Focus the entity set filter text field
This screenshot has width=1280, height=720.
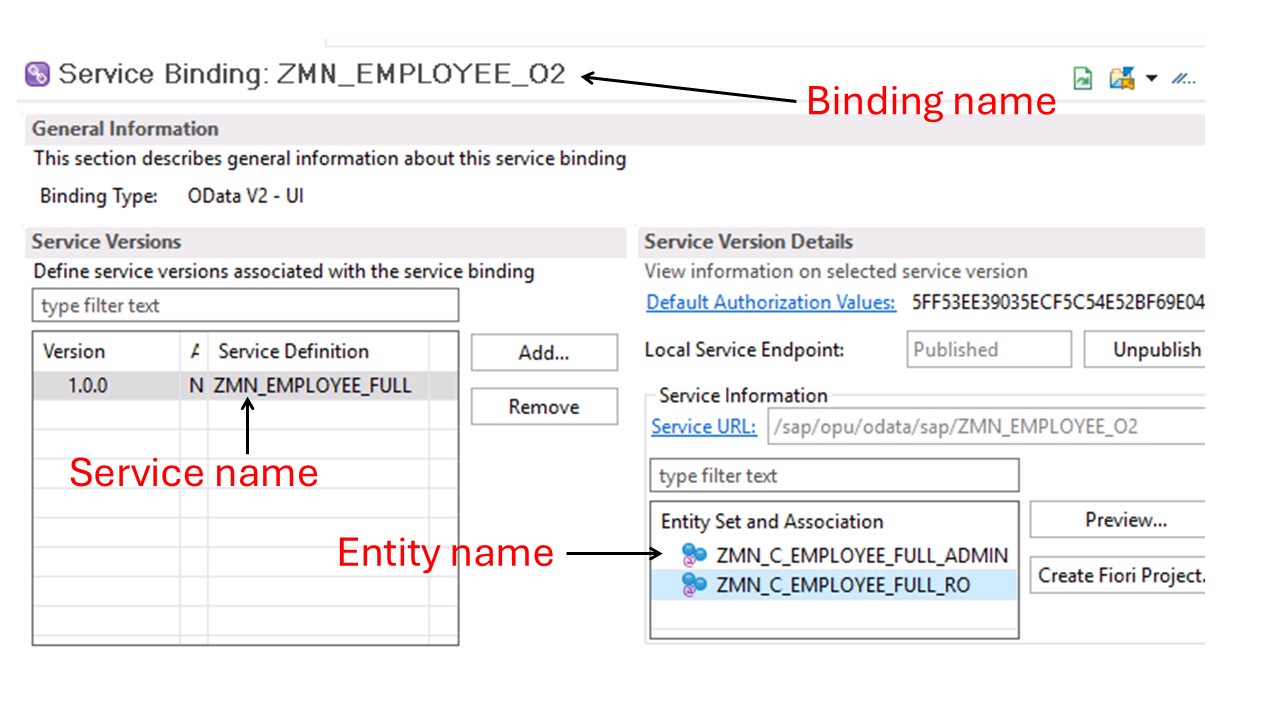pos(834,475)
